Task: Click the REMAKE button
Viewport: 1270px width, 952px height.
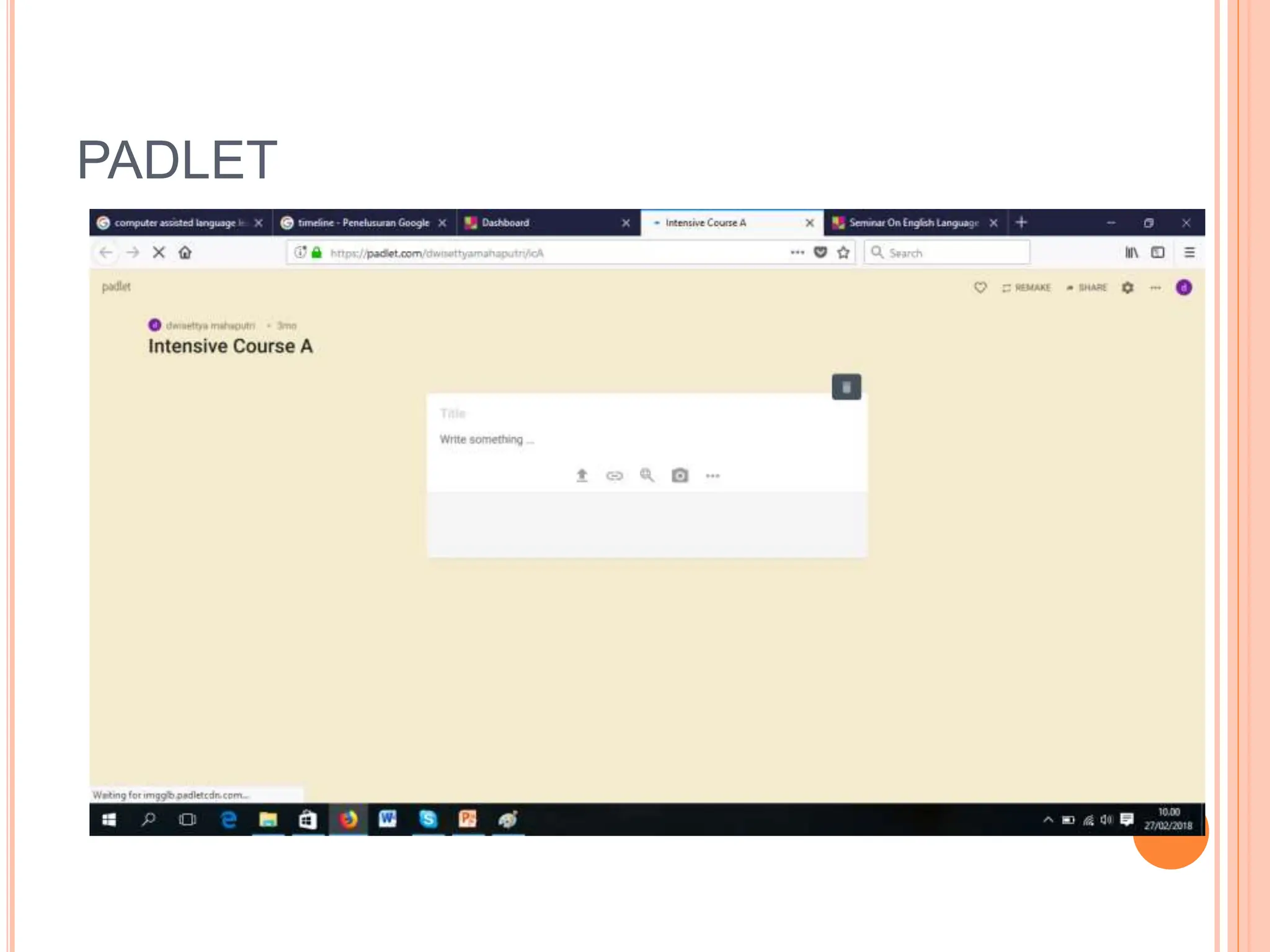Action: click(1026, 288)
